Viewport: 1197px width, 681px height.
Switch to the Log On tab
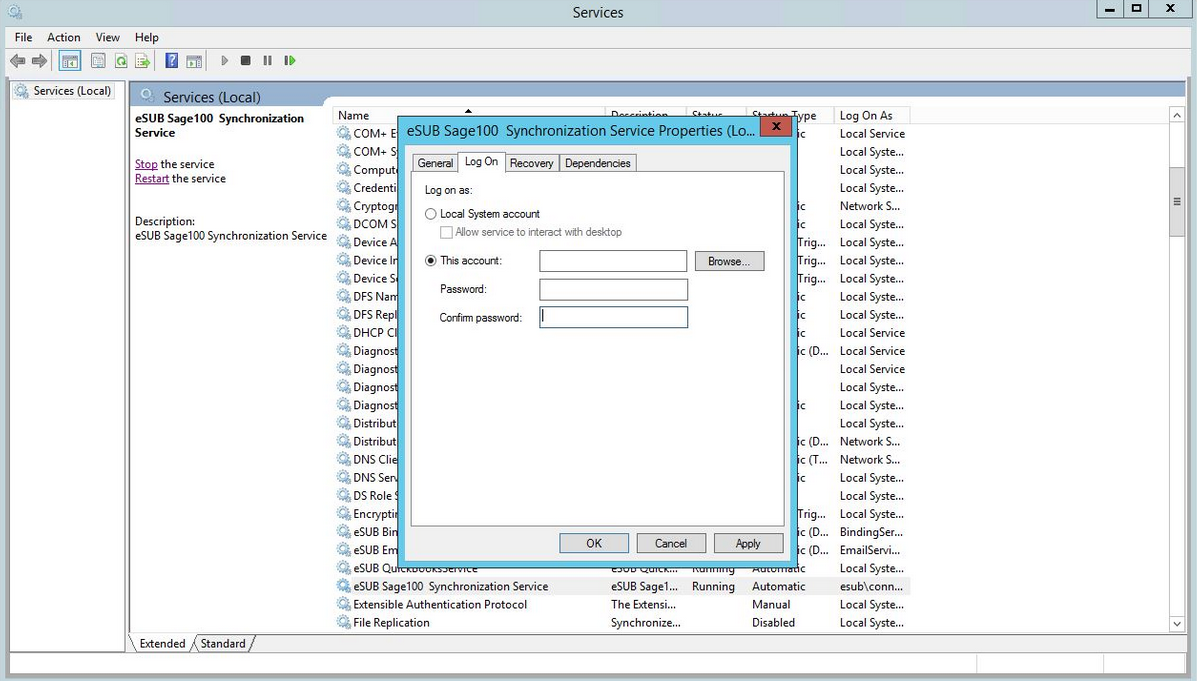(481, 161)
